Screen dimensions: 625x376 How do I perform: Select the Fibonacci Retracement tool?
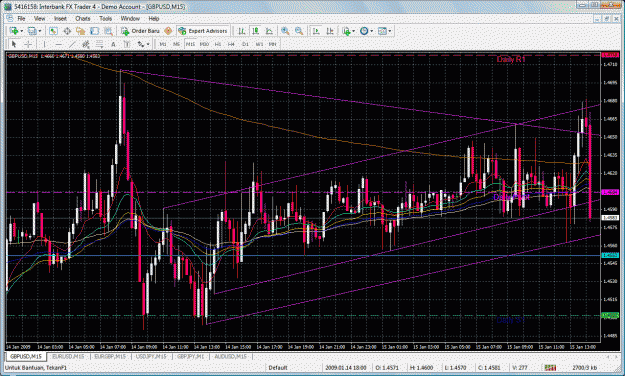click(99, 44)
